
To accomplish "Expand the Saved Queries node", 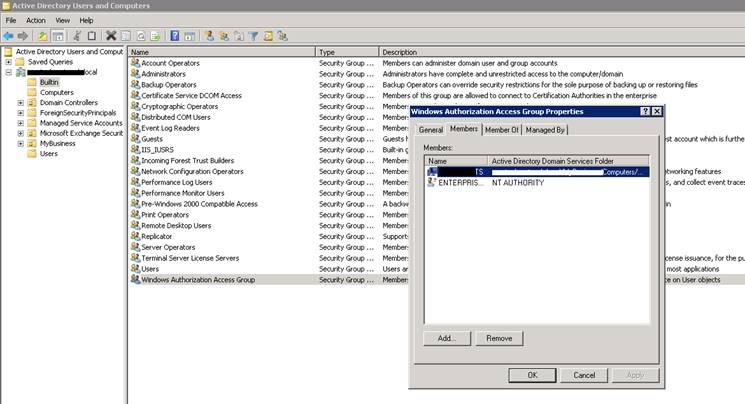I will [x=9, y=62].
